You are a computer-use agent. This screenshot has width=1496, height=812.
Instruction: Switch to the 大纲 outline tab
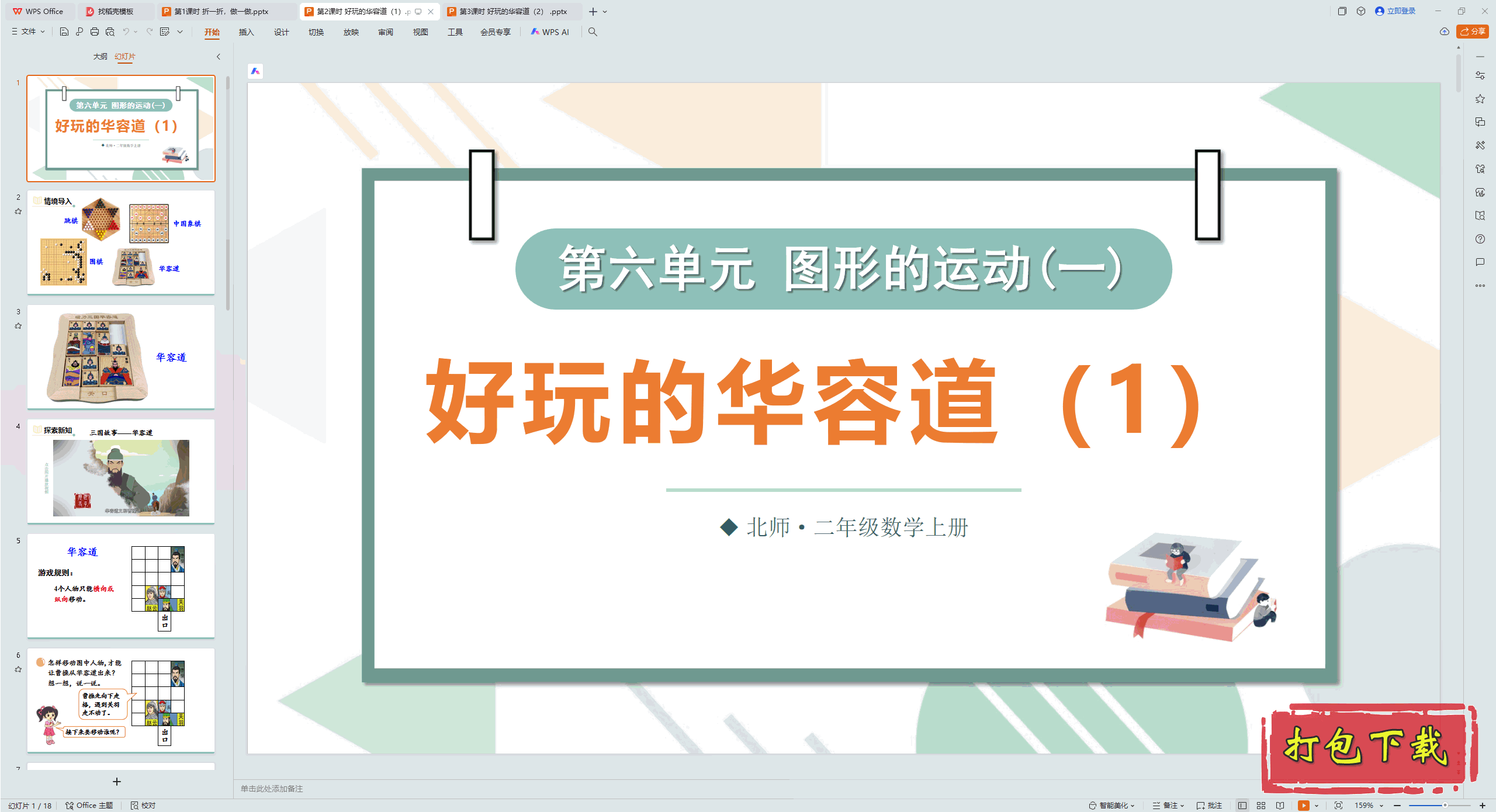(x=100, y=57)
